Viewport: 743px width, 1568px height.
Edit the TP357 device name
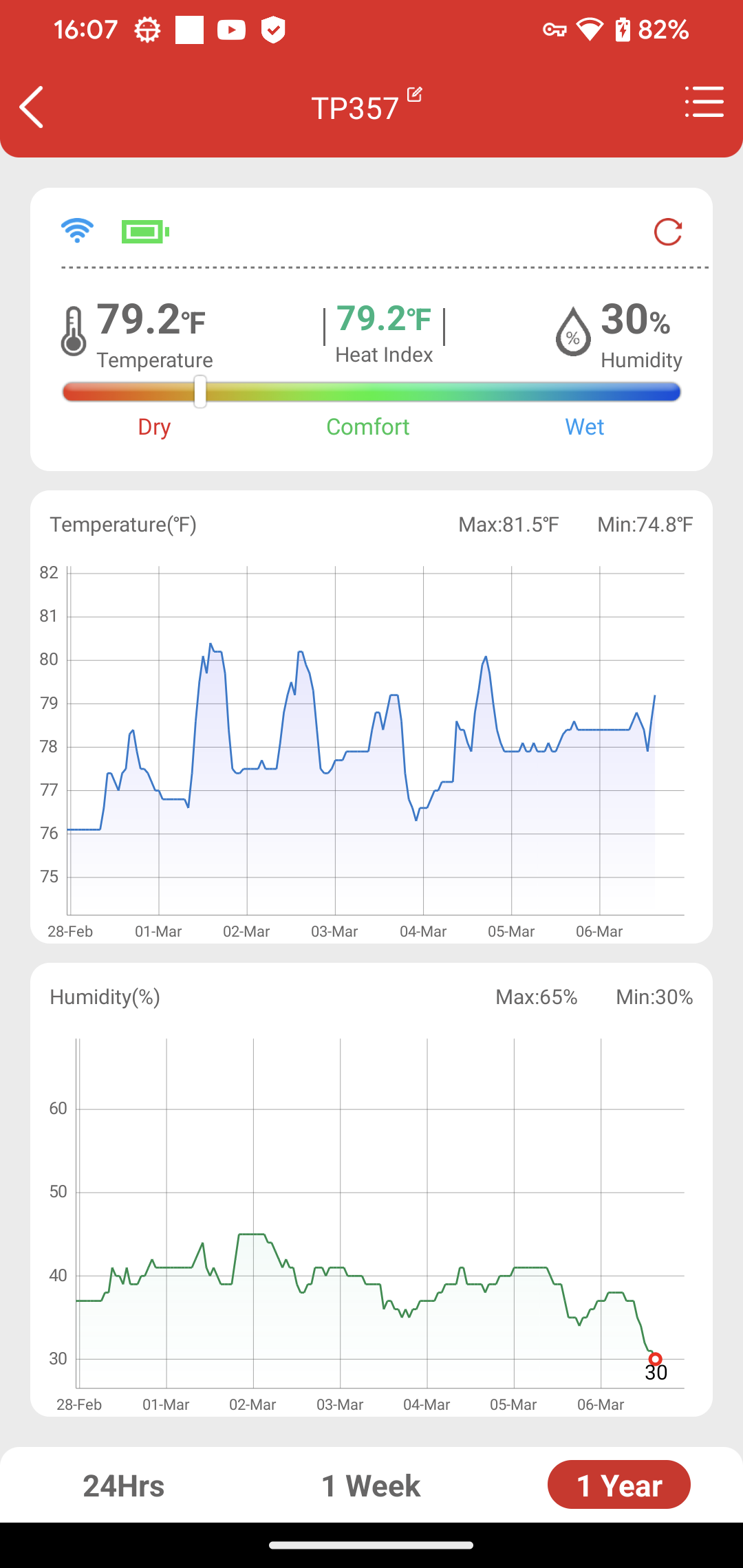tap(414, 94)
